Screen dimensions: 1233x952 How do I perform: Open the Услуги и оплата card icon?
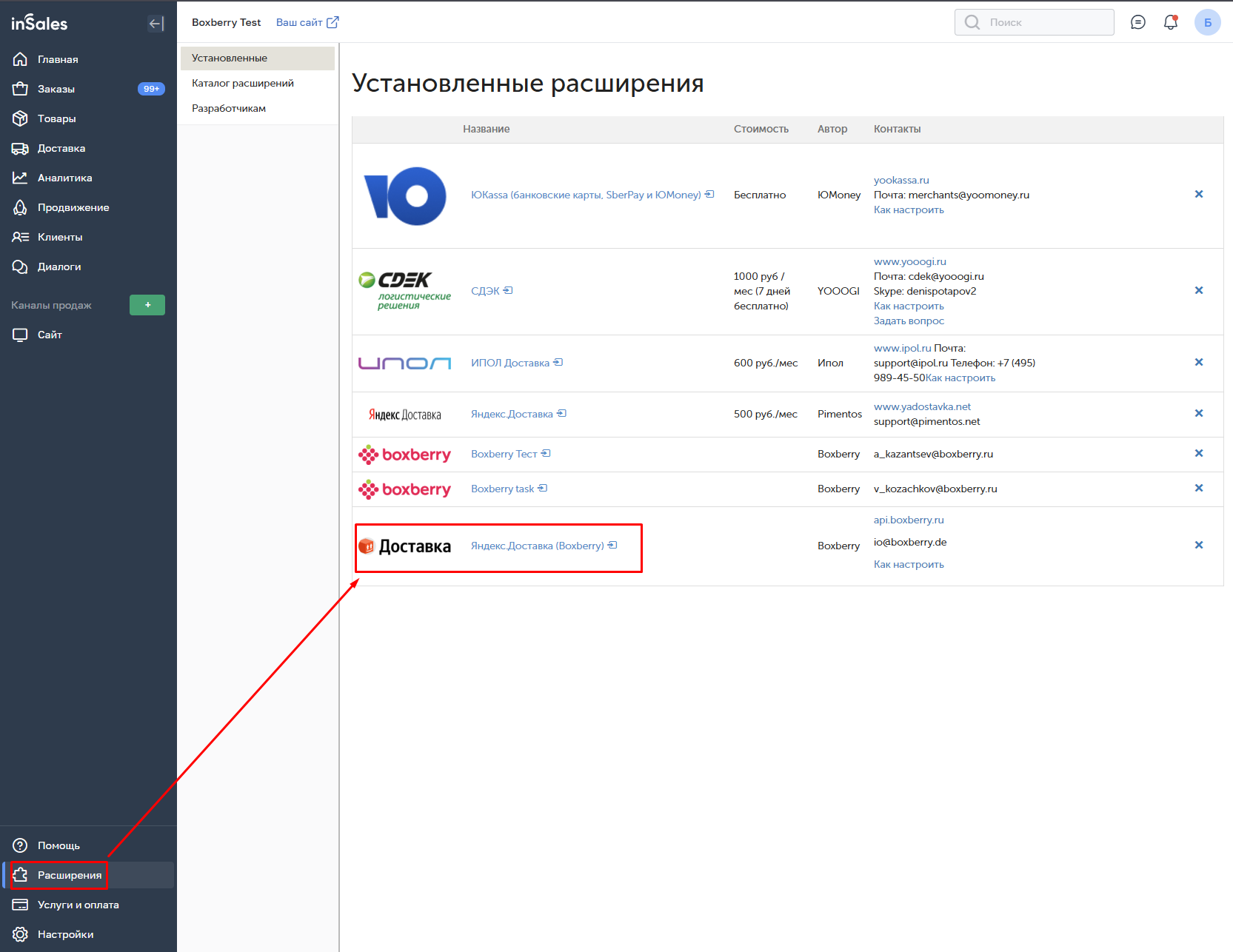(x=20, y=905)
